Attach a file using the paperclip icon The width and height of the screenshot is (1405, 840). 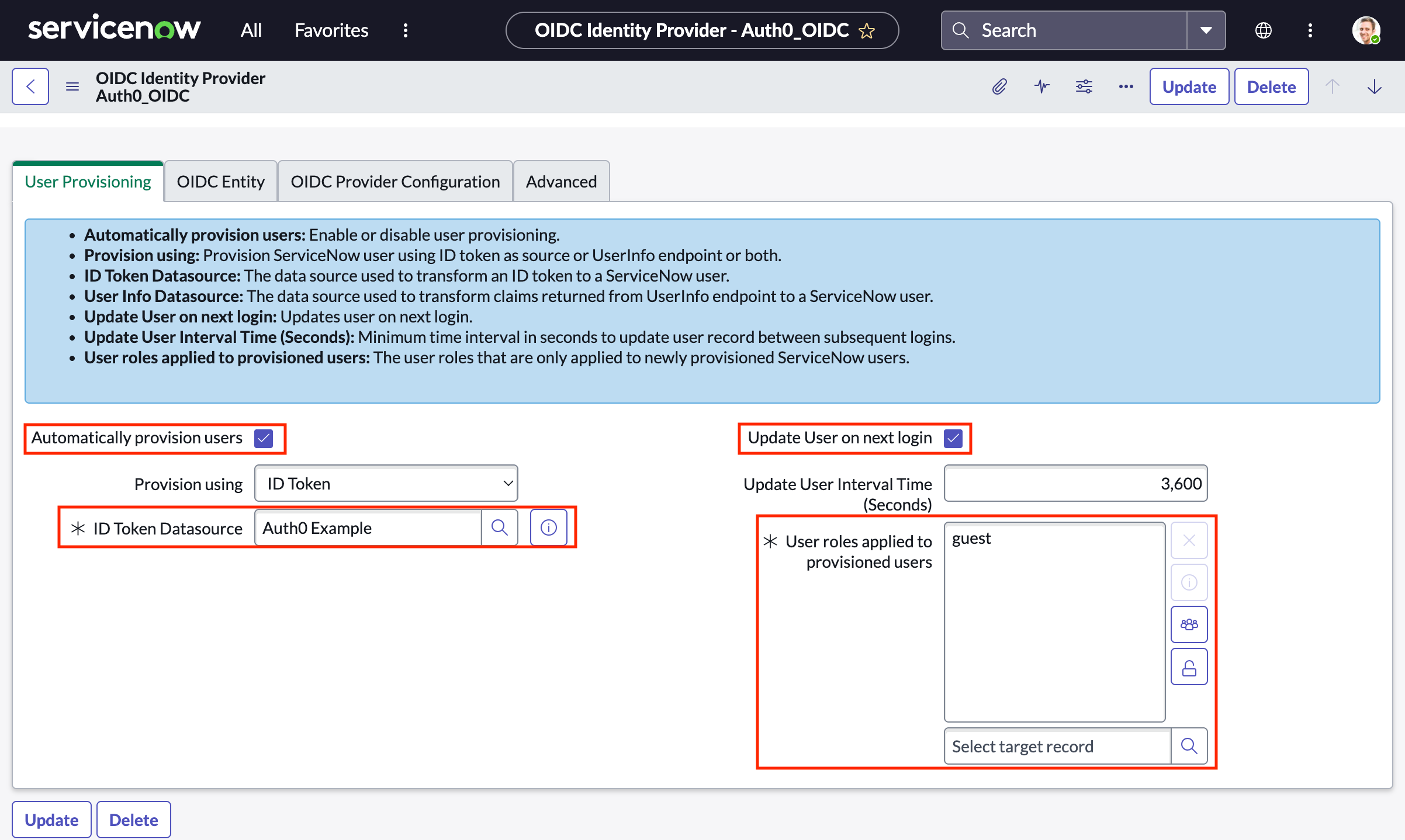click(999, 86)
